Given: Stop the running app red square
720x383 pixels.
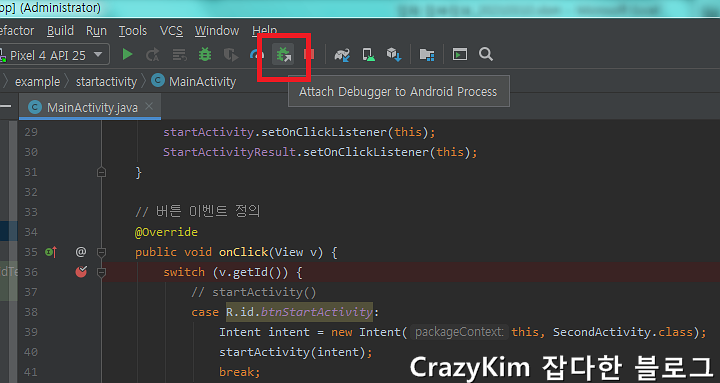Looking at the screenshot, I should (309, 55).
